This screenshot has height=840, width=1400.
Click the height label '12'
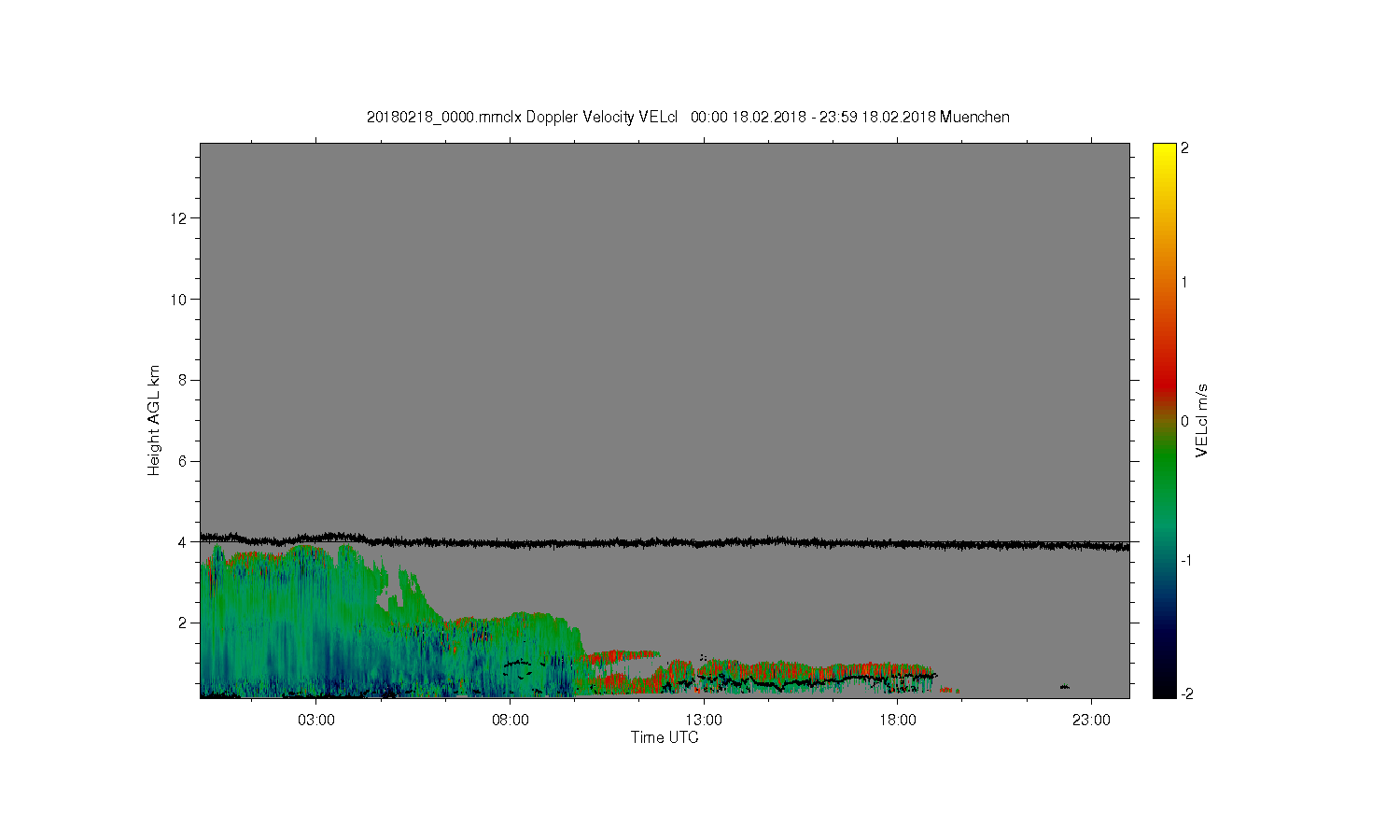pos(179,218)
